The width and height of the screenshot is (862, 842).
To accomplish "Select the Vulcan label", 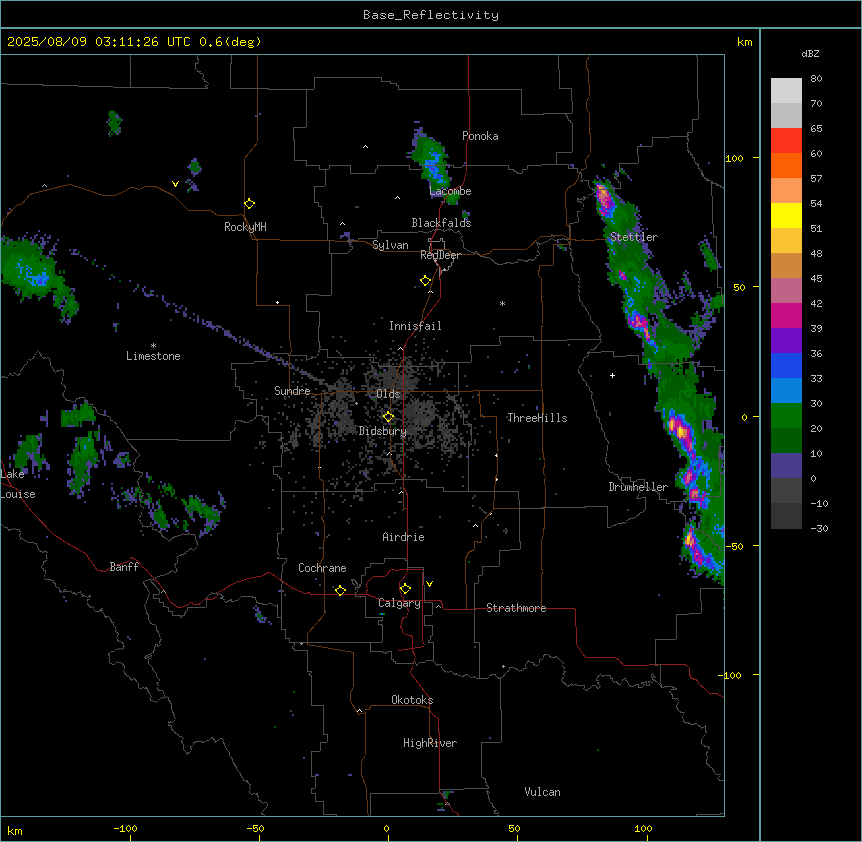I will click(x=542, y=792).
